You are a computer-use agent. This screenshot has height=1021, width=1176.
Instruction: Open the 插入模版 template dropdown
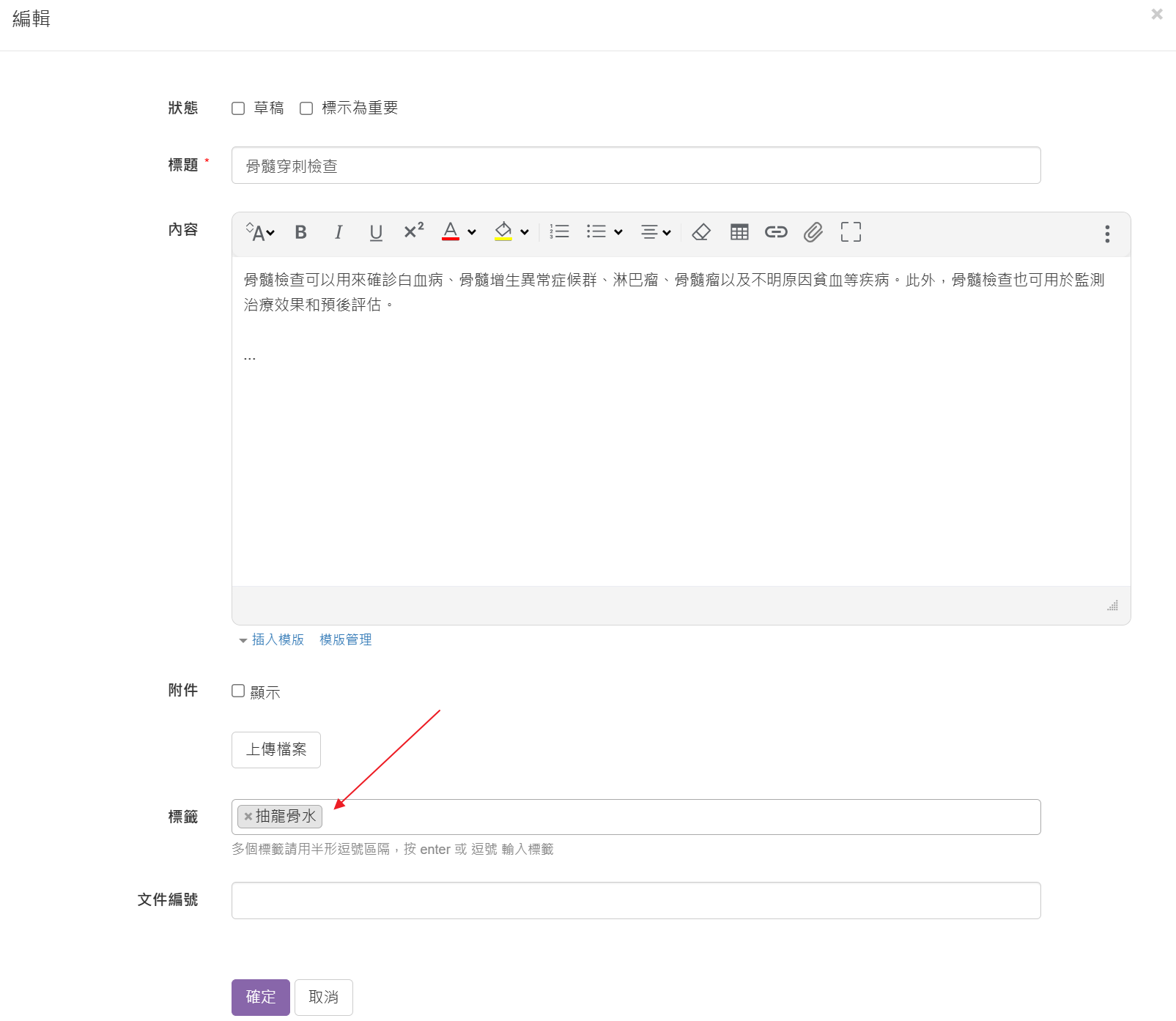[272, 639]
